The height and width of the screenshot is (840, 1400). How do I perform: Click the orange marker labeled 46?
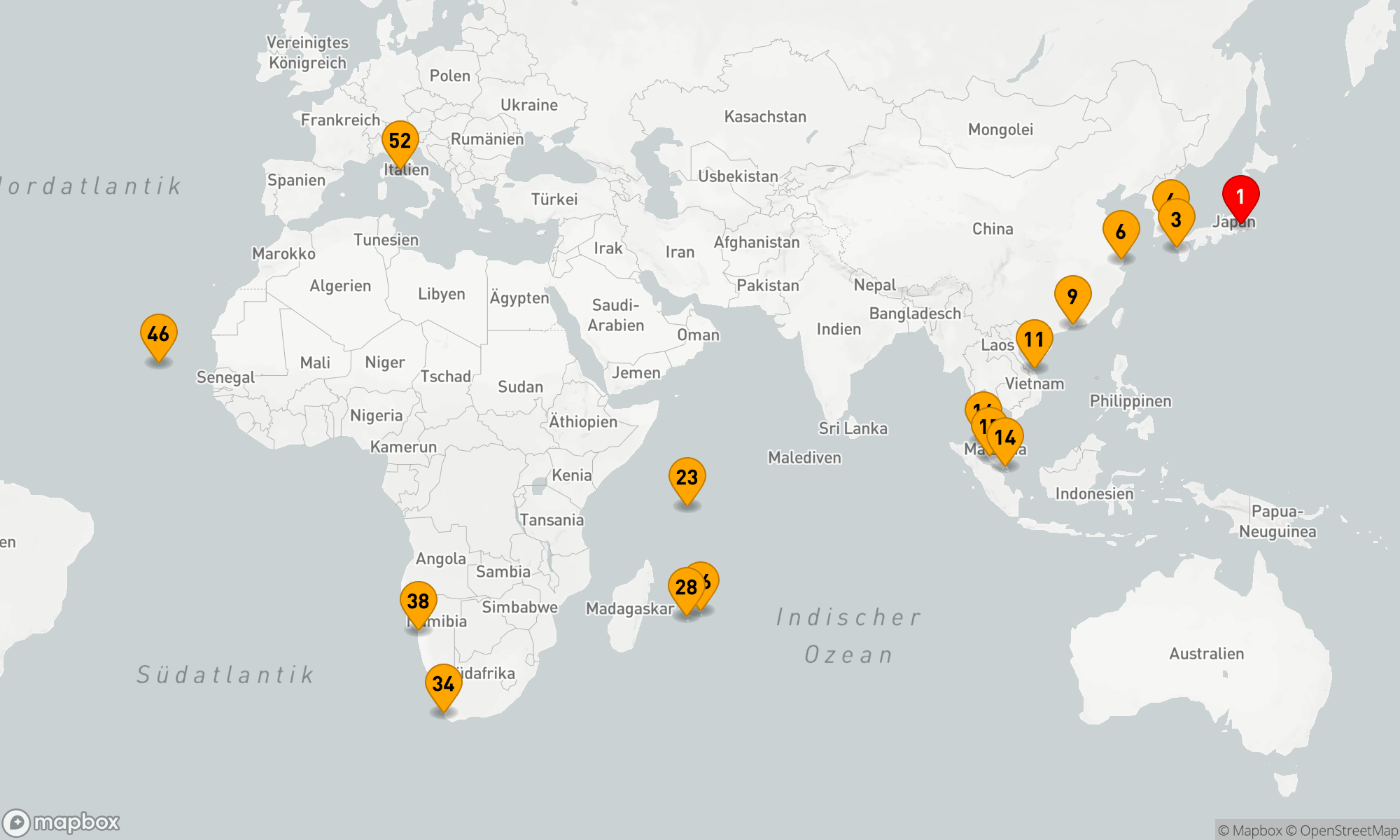coord(158,334)
